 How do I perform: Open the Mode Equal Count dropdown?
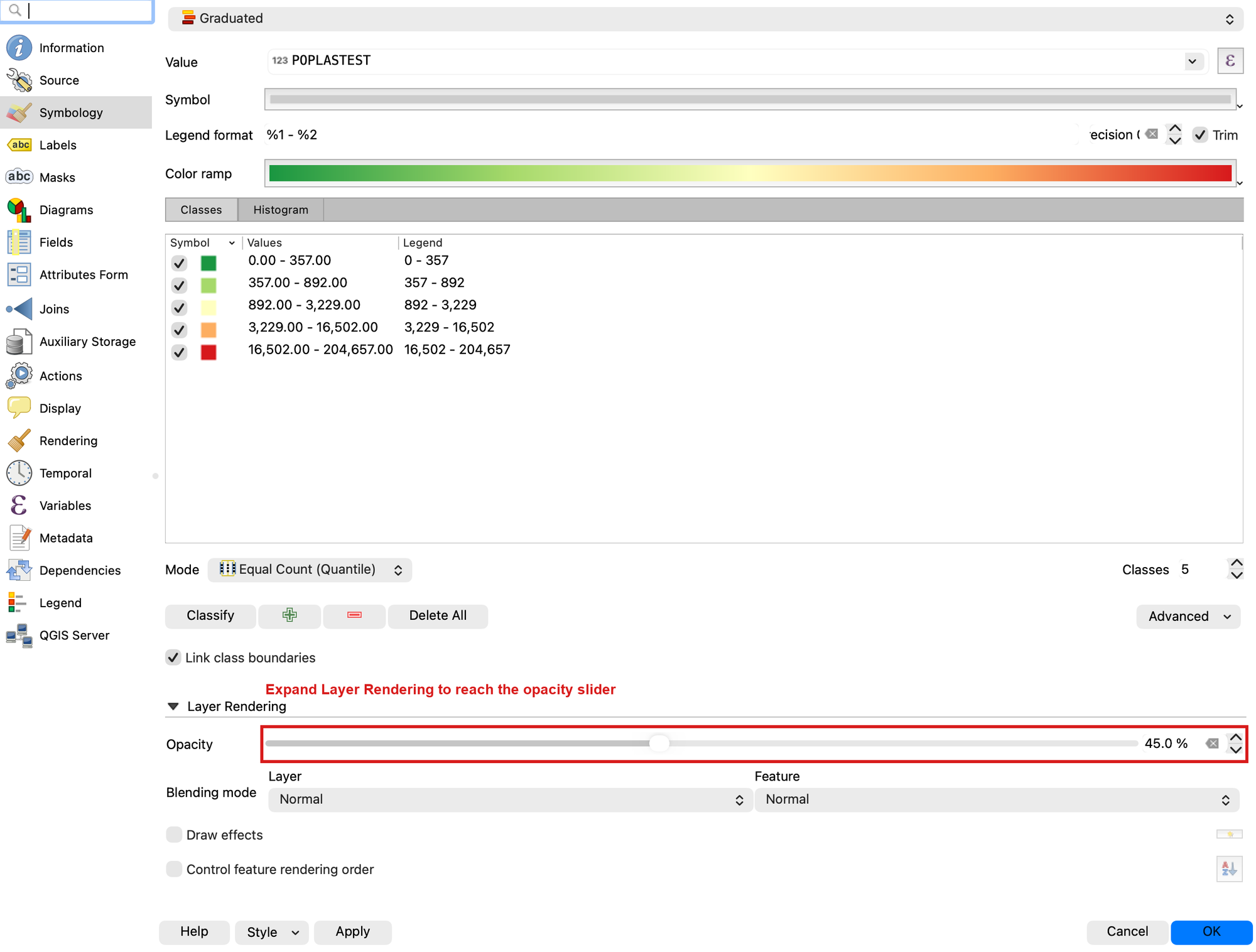(310, 570)
